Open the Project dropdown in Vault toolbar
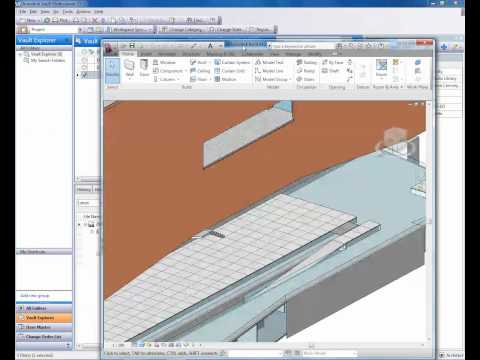The height and width of the screenshot is (360, 480). click(x=79, y=30)
